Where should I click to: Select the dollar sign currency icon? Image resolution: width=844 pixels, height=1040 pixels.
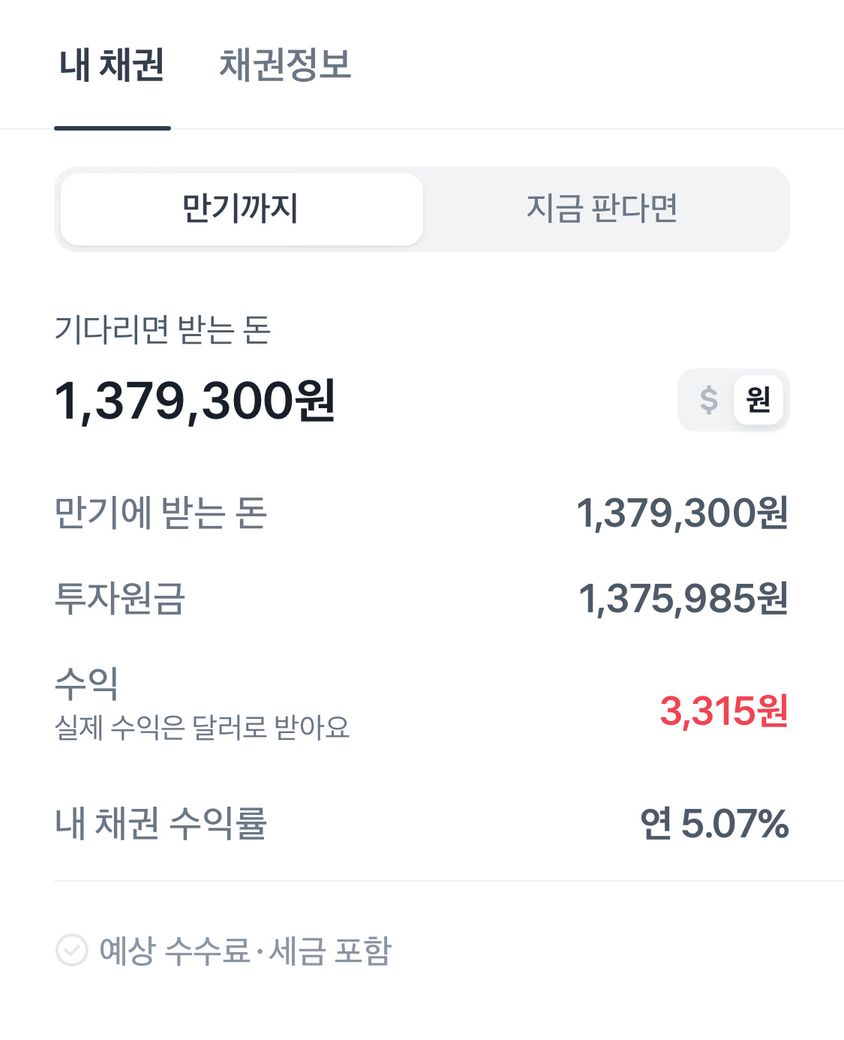pos(708,400)
